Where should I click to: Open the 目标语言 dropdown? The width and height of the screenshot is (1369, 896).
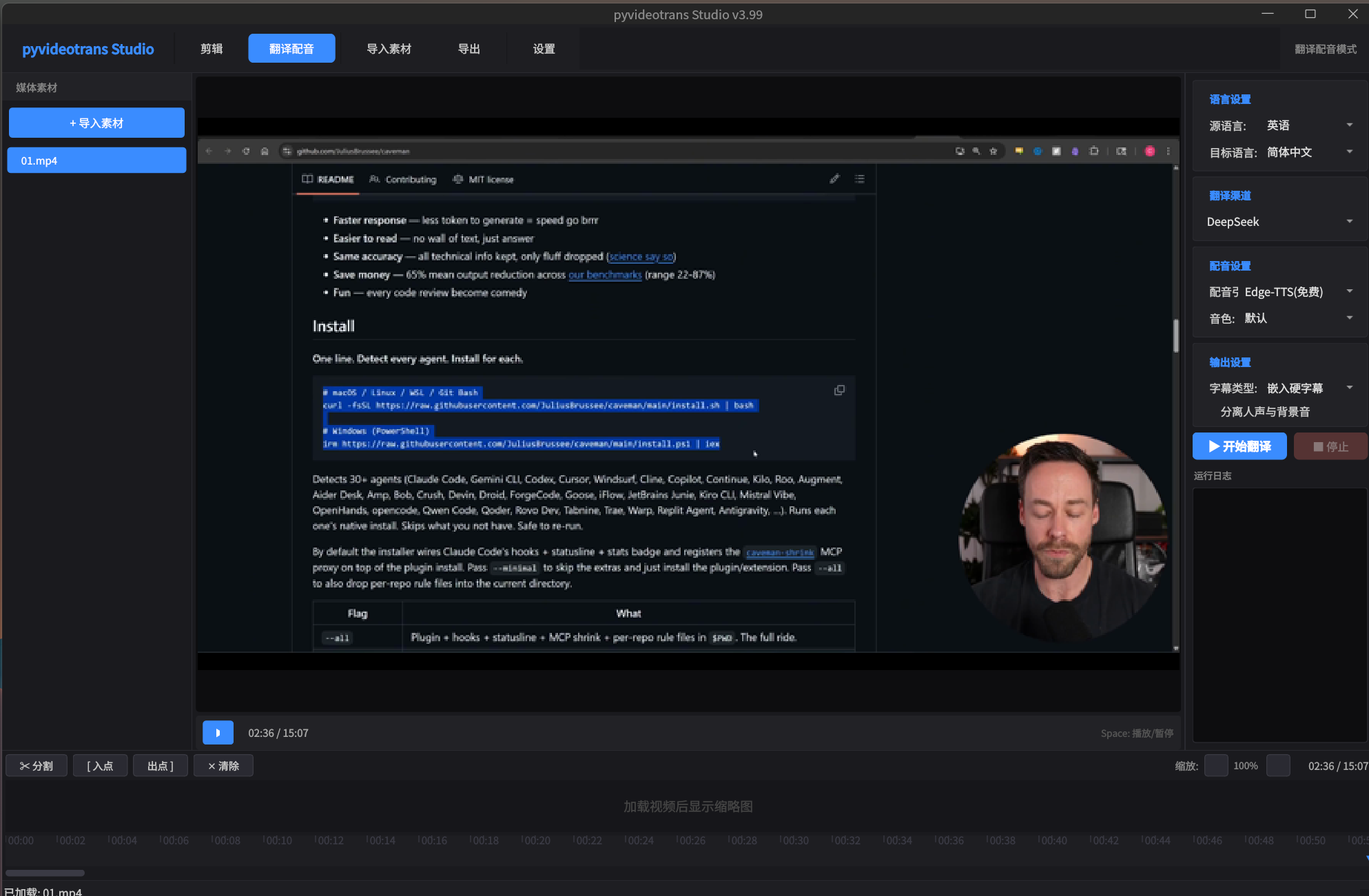tap(1310, 152)
